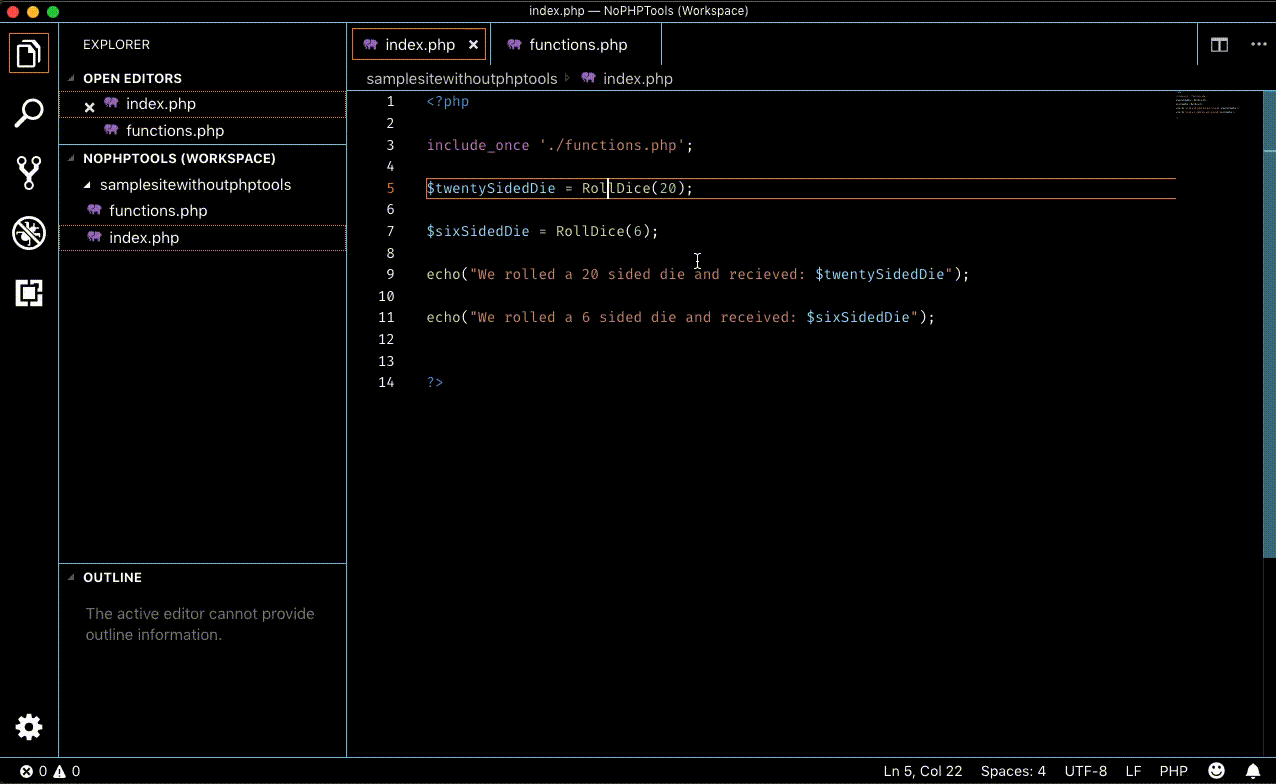
Task: Click the Explorer panel title
Action: pyautogui.click(x=116, y=45)
